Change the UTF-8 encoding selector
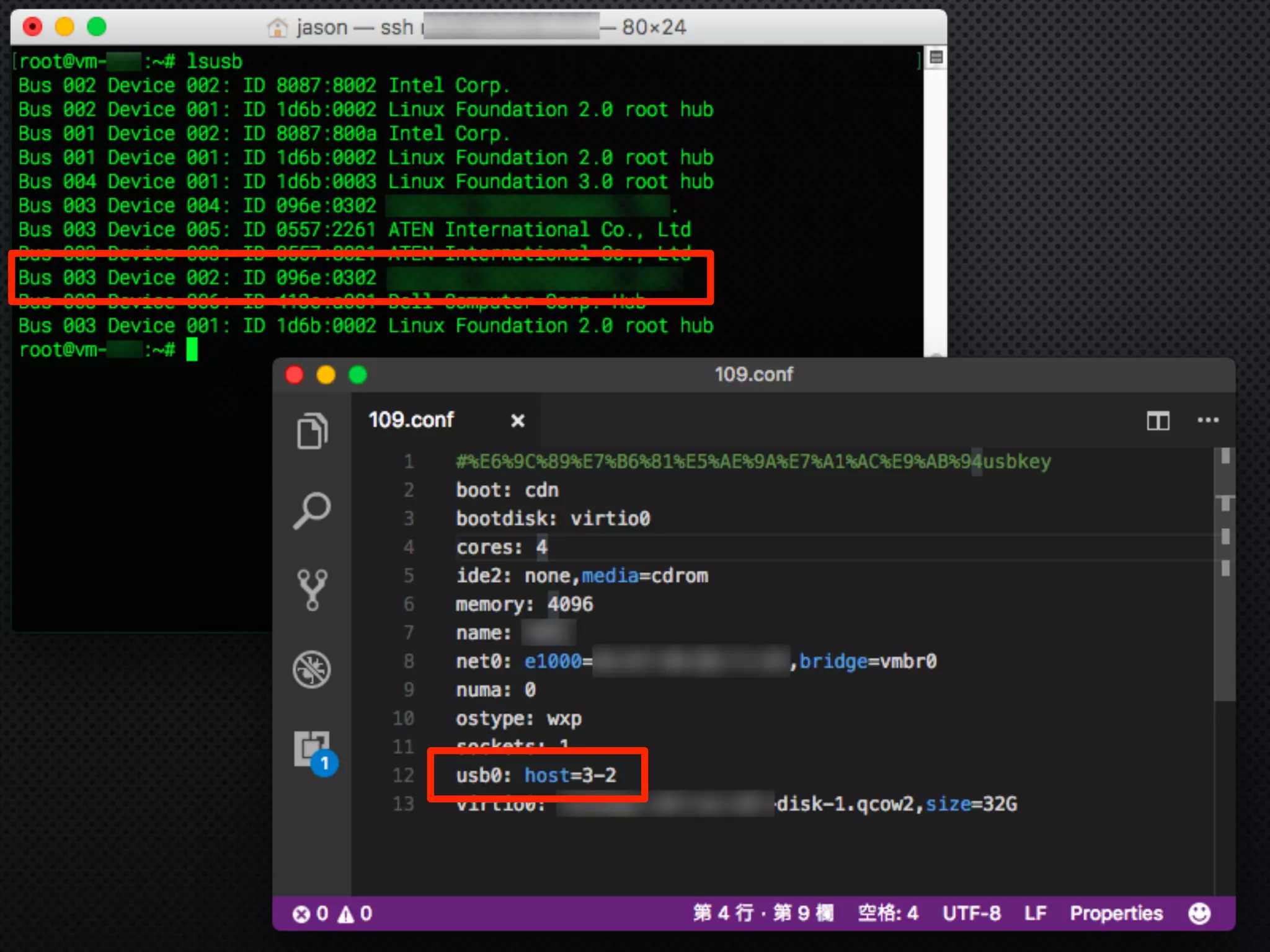The width and height of the screenshot is (1270, 952). point(971,914)
